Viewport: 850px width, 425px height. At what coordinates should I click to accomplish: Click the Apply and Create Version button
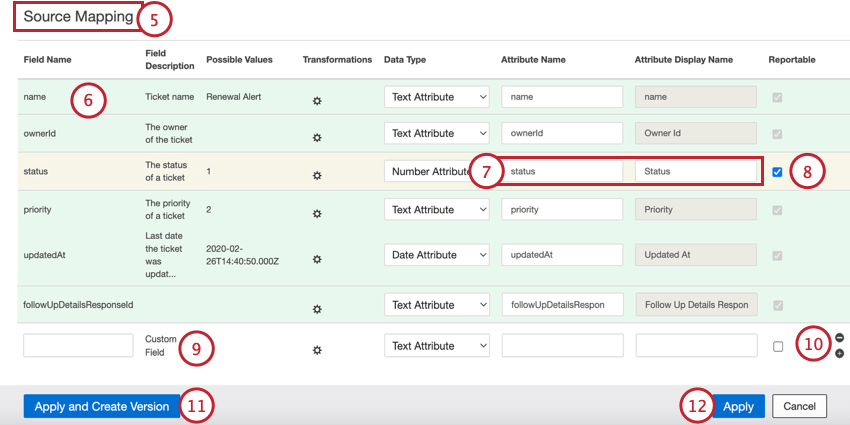pyautogui.click(x=101, y=406)
